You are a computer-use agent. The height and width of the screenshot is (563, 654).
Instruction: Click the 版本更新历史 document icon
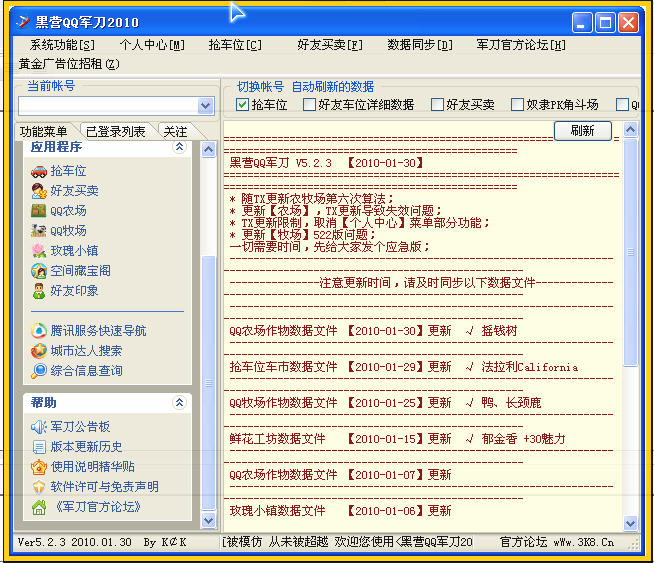point(39,447)
